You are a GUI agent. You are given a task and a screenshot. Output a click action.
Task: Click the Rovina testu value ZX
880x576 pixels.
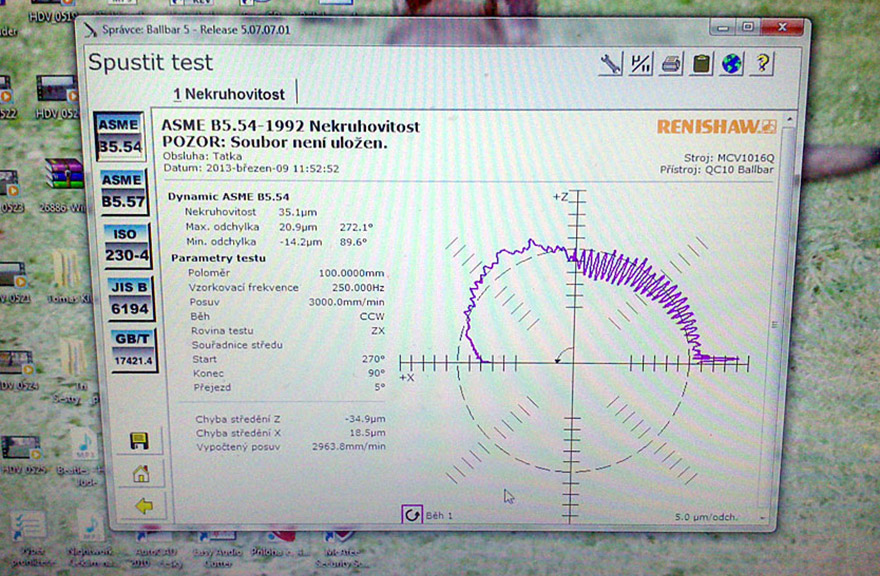tap(378, 331)
